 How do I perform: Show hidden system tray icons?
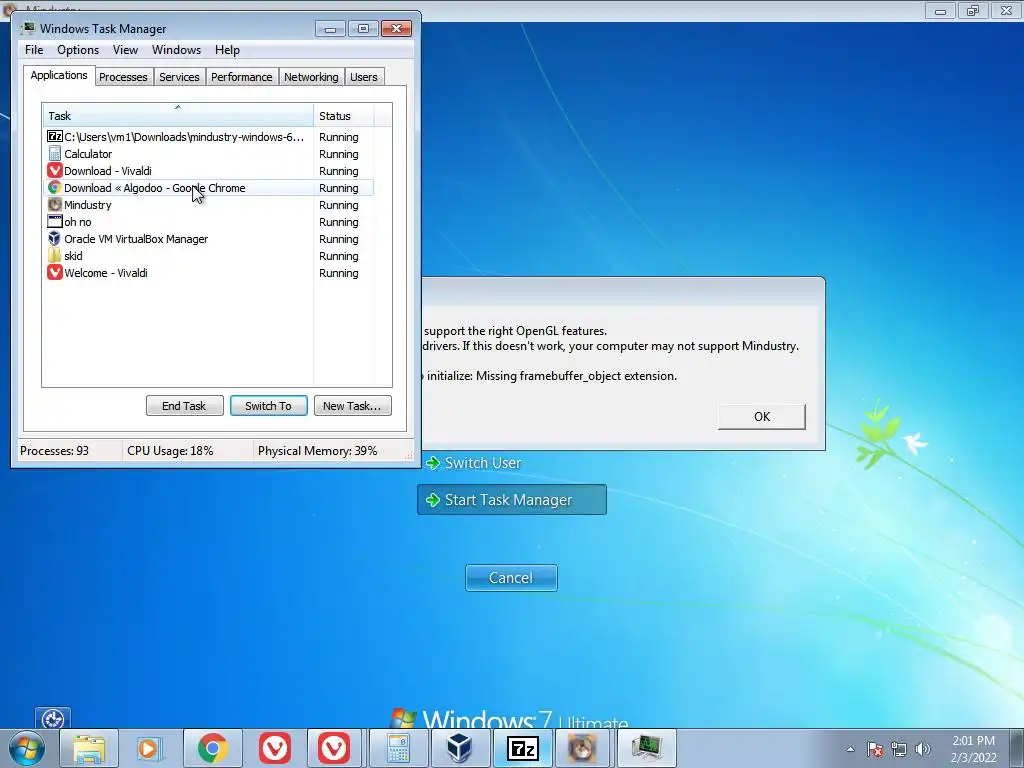tap(850, 750)
